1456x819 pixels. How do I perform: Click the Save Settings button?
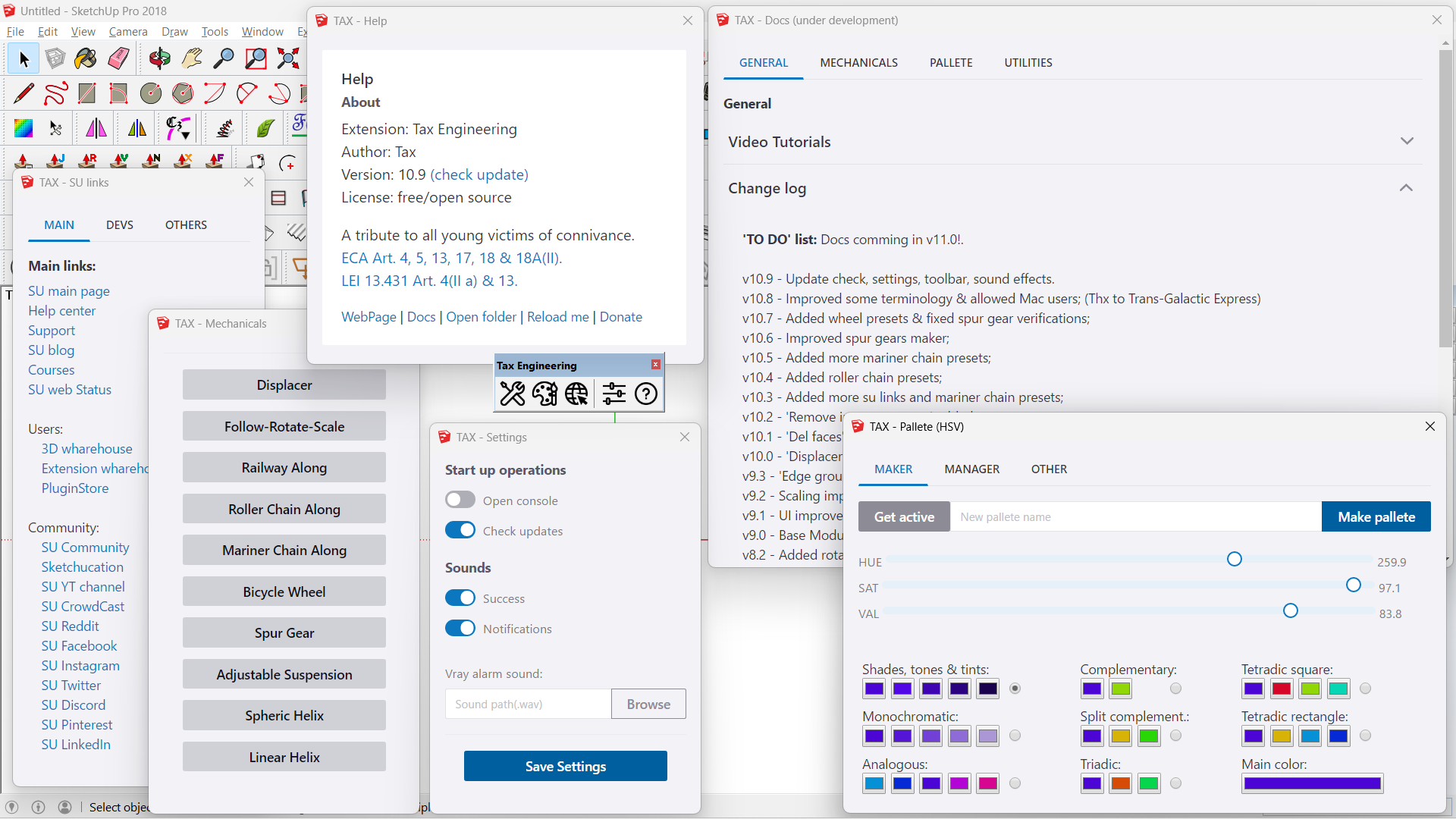(x=565, y=766)
